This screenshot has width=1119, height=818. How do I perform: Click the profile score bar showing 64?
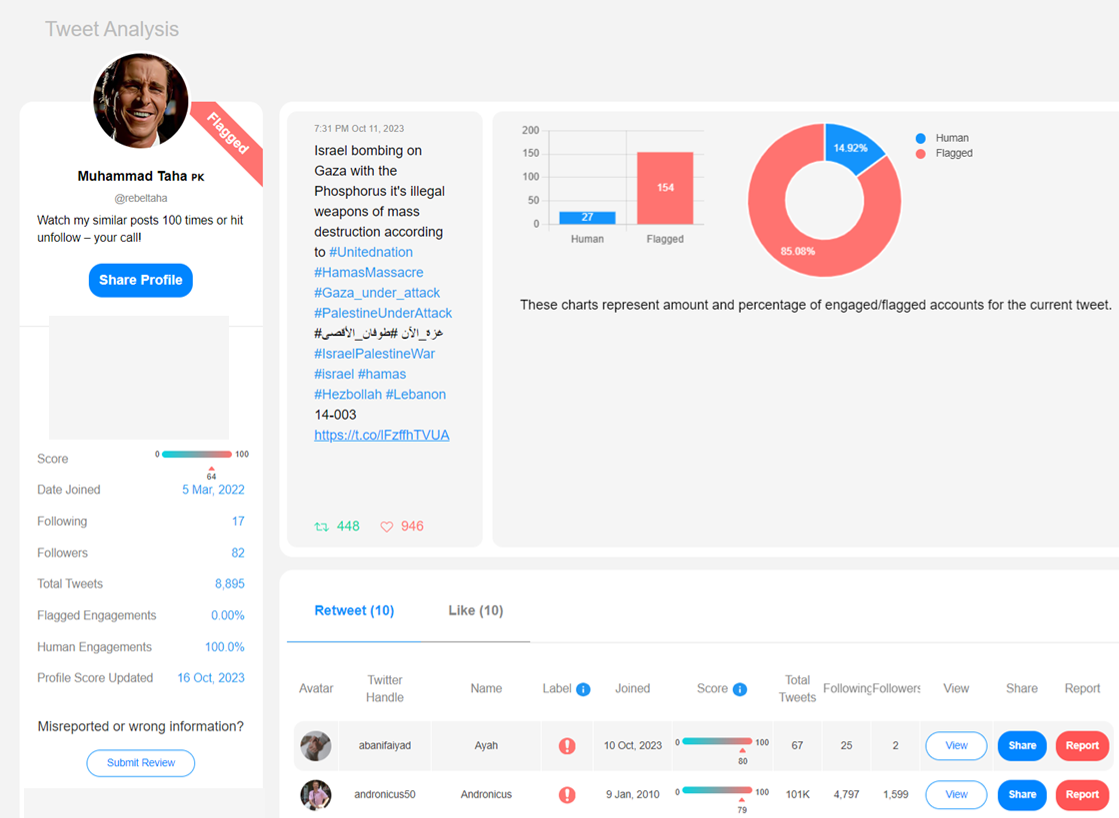tap(197, 454)
